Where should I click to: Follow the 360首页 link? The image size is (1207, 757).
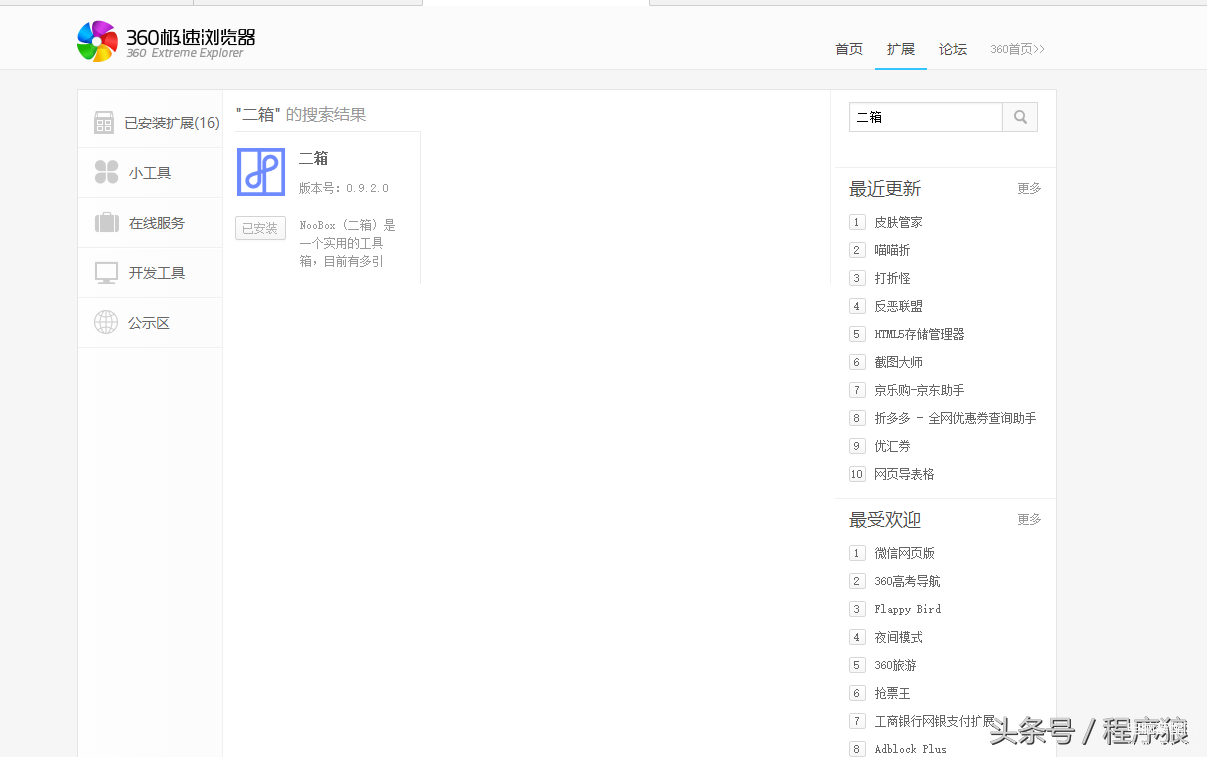pyautogui.click(x=1017, y=49)
